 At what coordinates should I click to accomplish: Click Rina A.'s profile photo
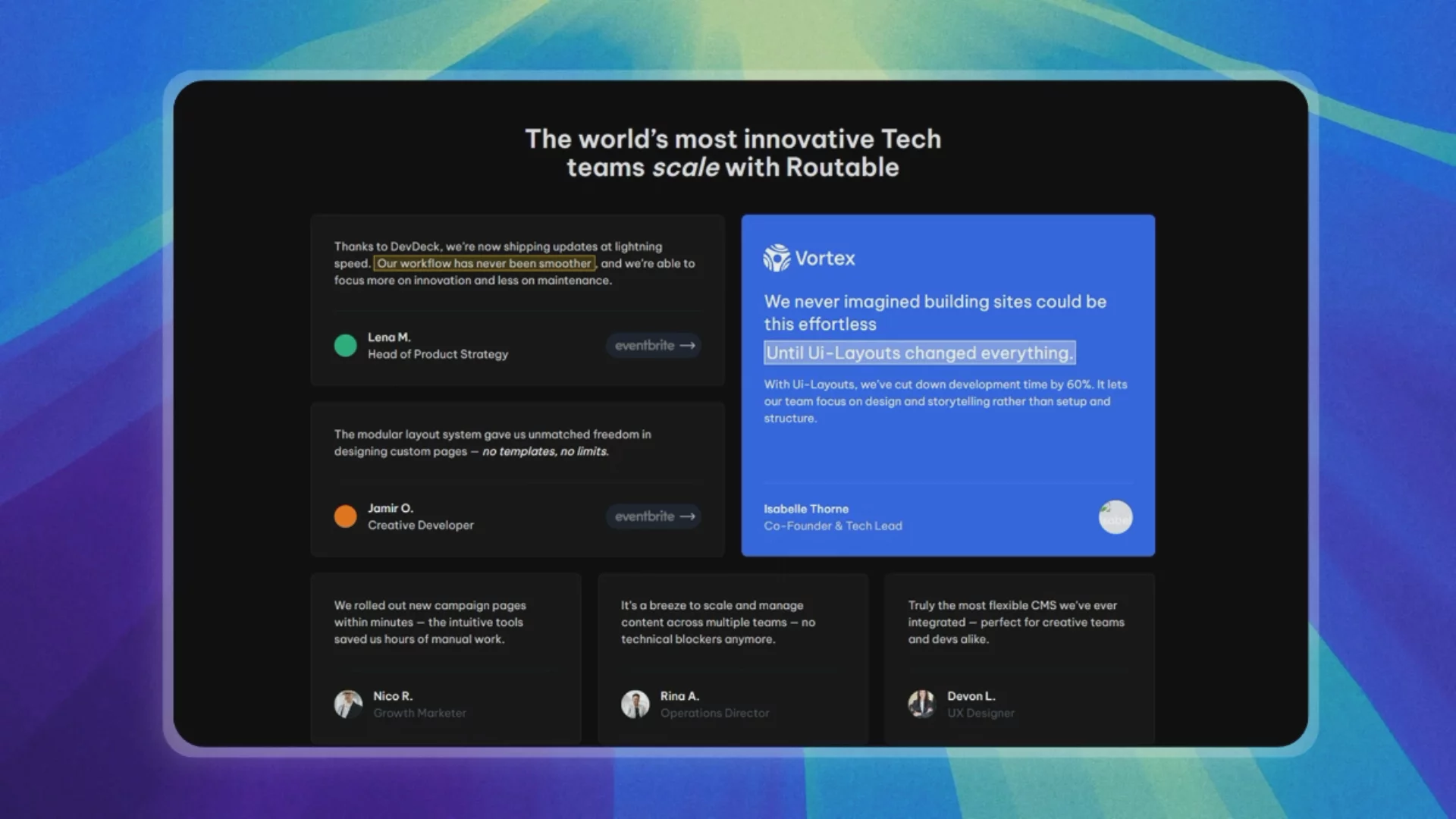pos(635,704)
